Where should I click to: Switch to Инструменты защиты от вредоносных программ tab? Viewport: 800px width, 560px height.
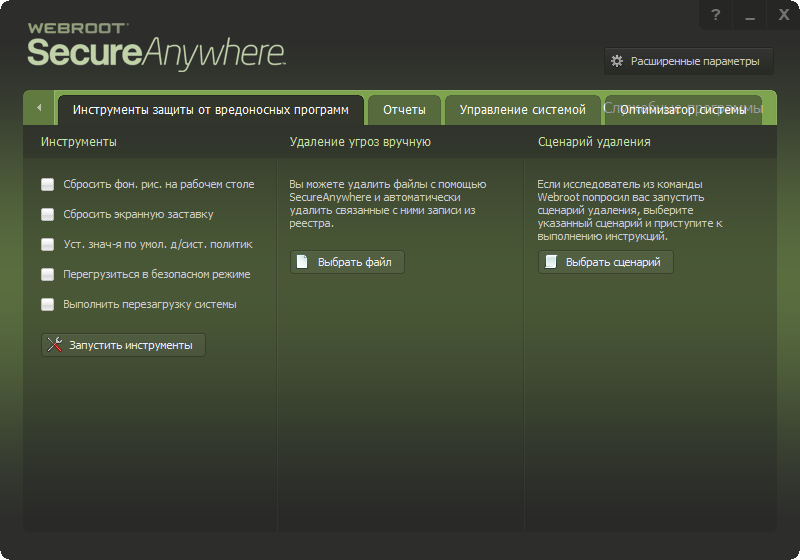pyautogui.click(x=211, y=110)
